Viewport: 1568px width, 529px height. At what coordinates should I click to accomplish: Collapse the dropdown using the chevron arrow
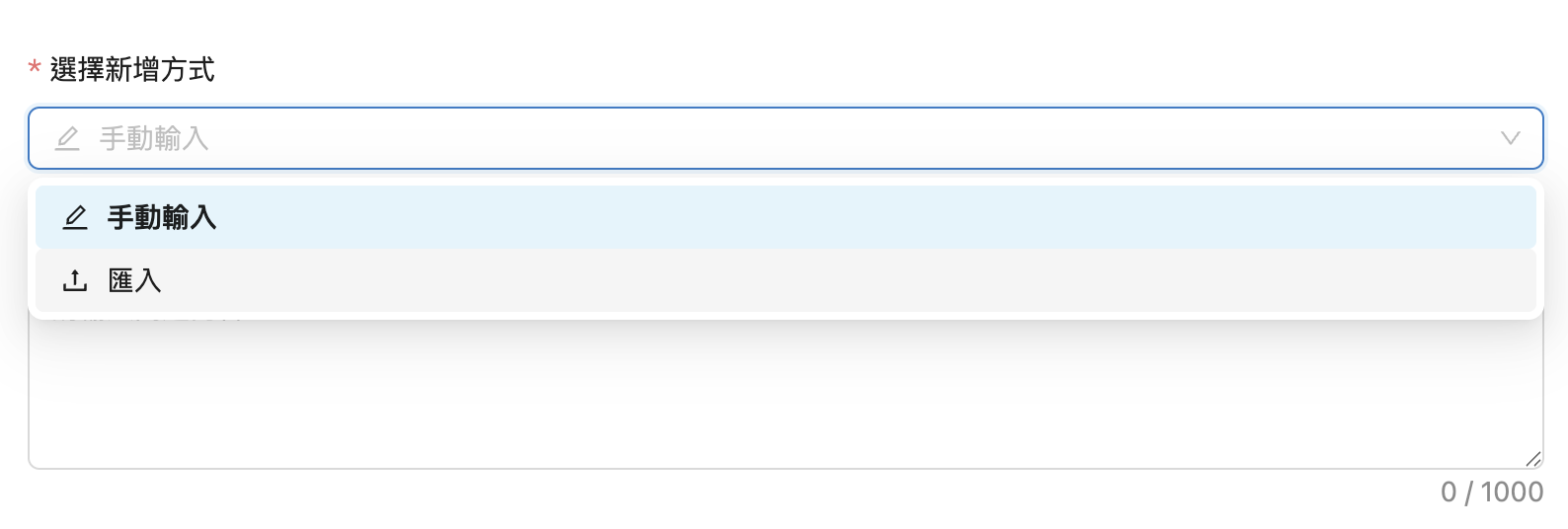click(1510, 138)
